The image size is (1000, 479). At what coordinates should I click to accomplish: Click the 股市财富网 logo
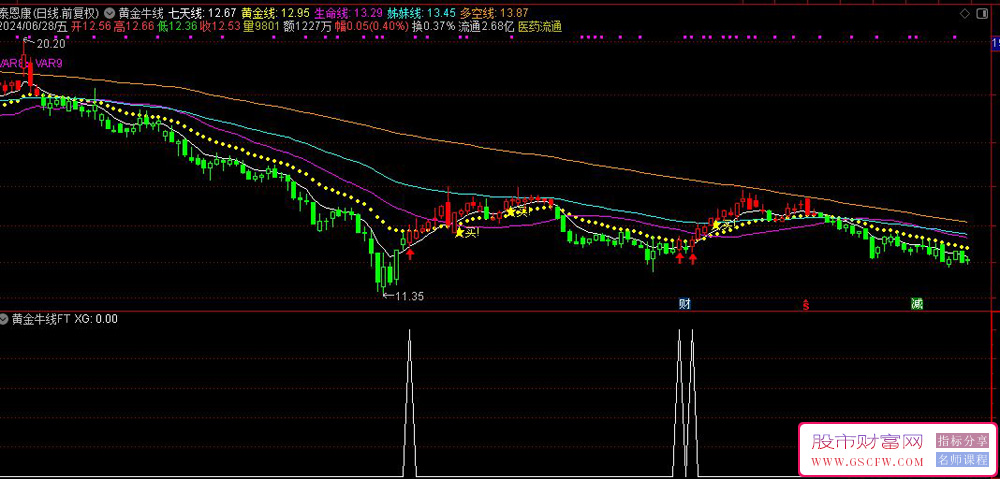point(867,442)
